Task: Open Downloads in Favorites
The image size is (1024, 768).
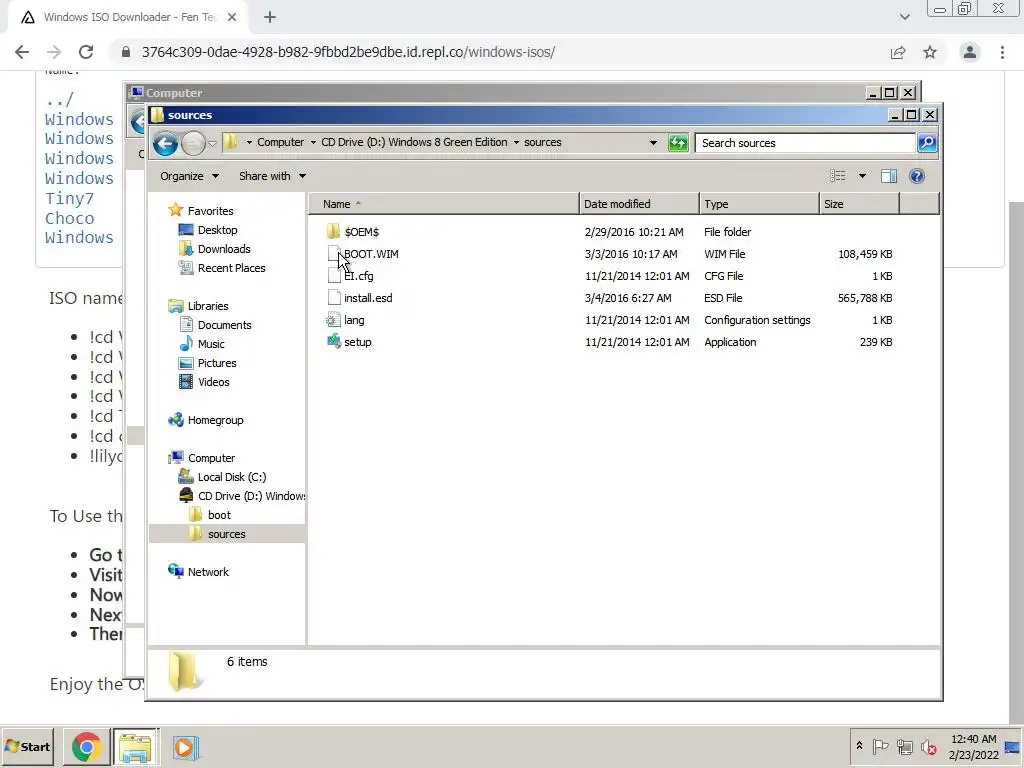Action: coord(224,249)
